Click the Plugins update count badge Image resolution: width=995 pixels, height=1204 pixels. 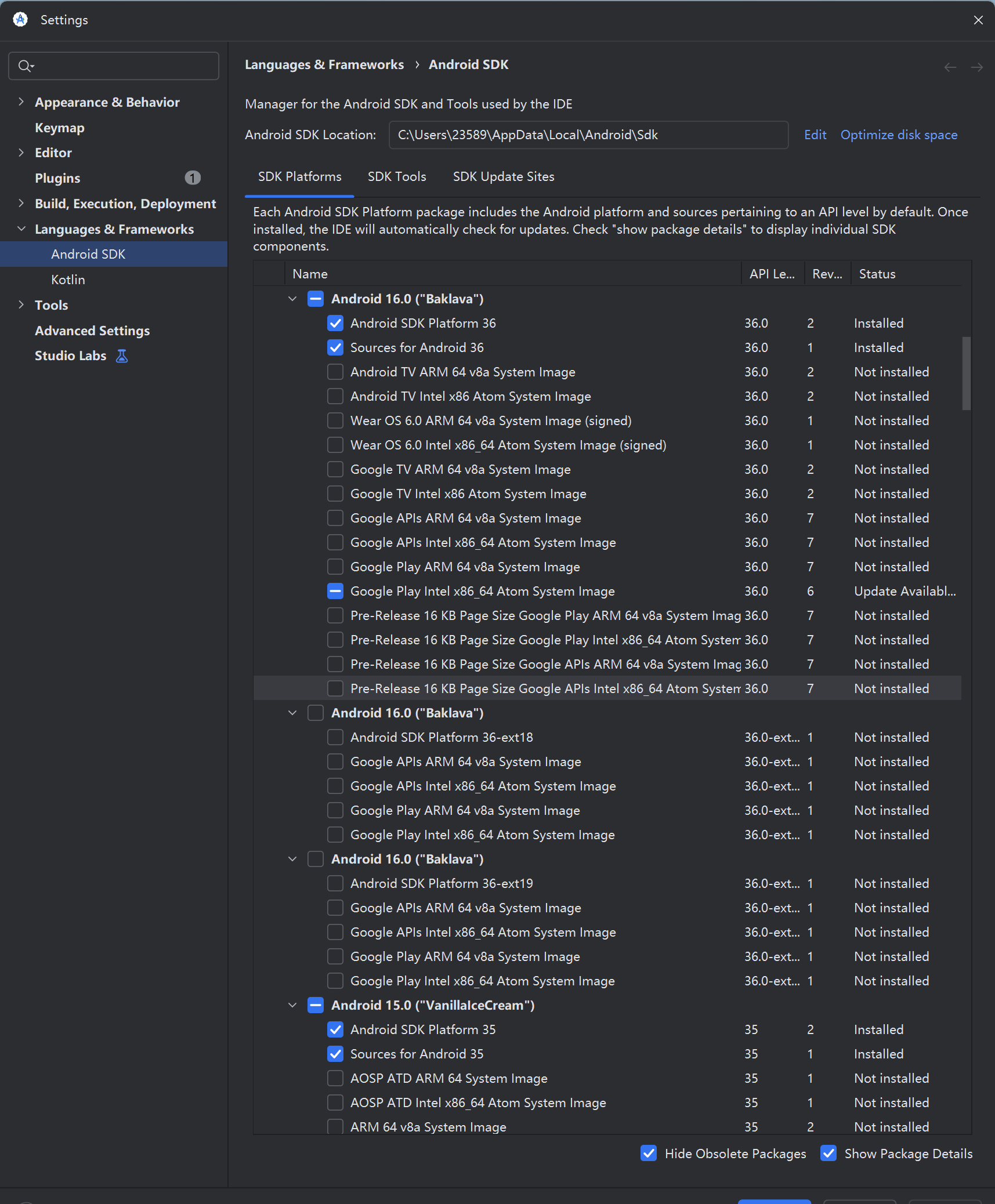193,178
